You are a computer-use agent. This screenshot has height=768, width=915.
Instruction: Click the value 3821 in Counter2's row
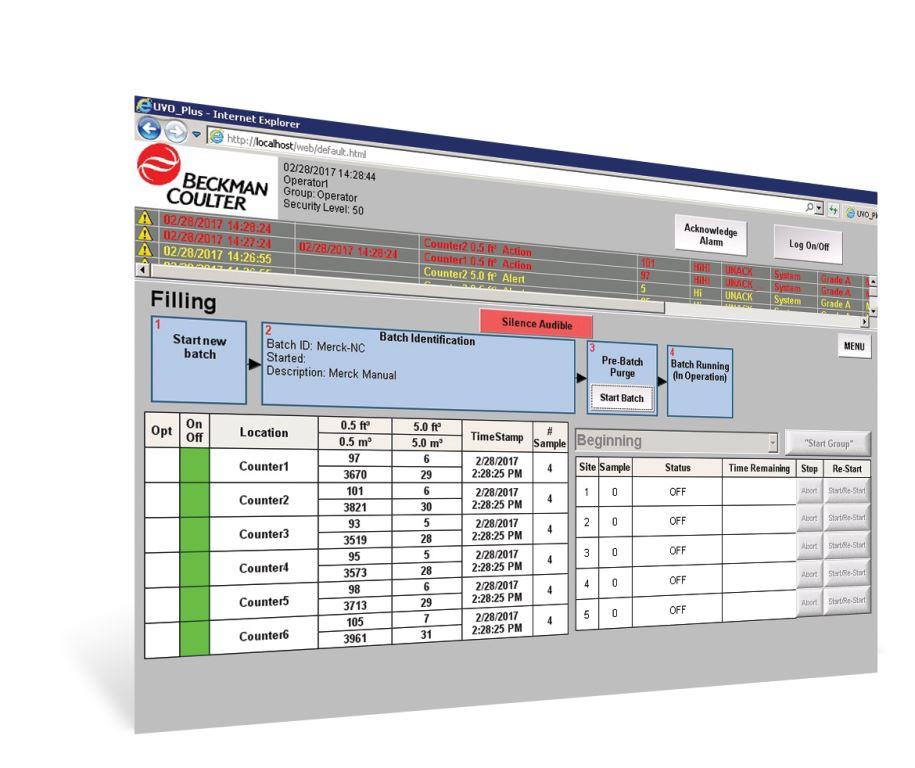355,507
